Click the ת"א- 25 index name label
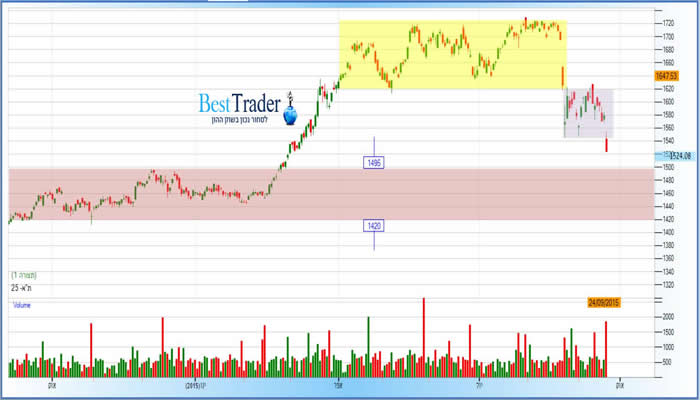Image resolution: width=700 pixels, height=400 pixels. [22, 287]
